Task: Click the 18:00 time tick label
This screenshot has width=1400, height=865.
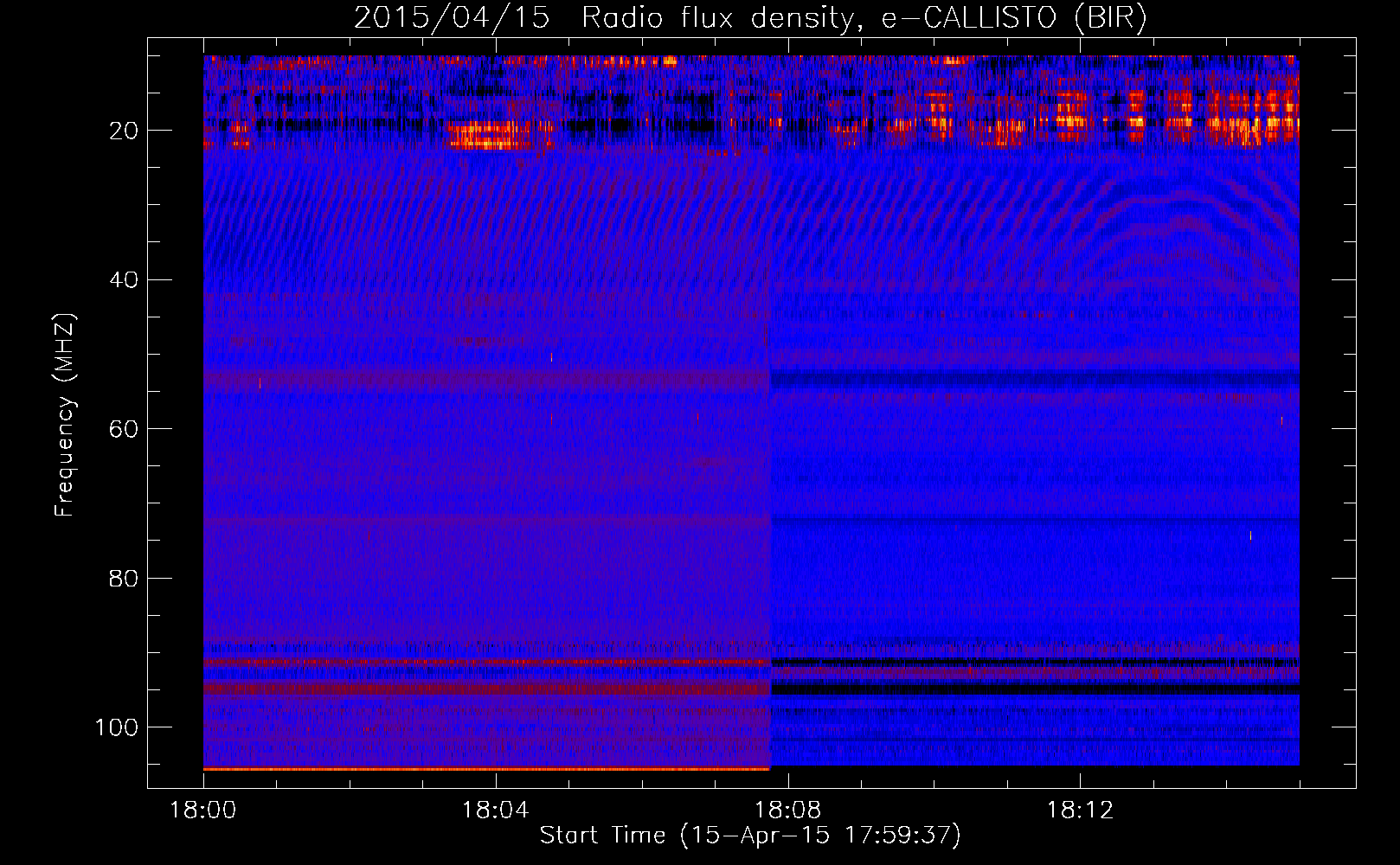Action: click(203, 811)
